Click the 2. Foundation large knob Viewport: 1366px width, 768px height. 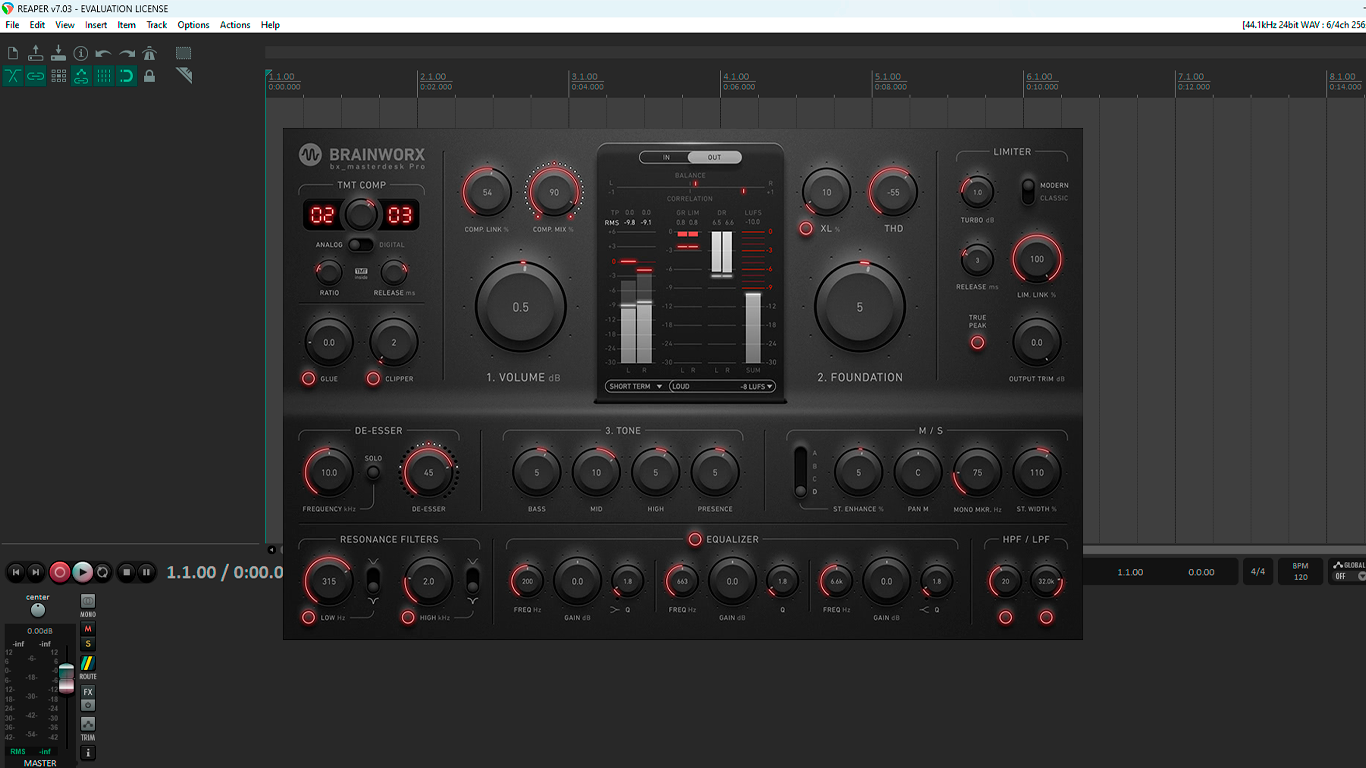(860, 307)
